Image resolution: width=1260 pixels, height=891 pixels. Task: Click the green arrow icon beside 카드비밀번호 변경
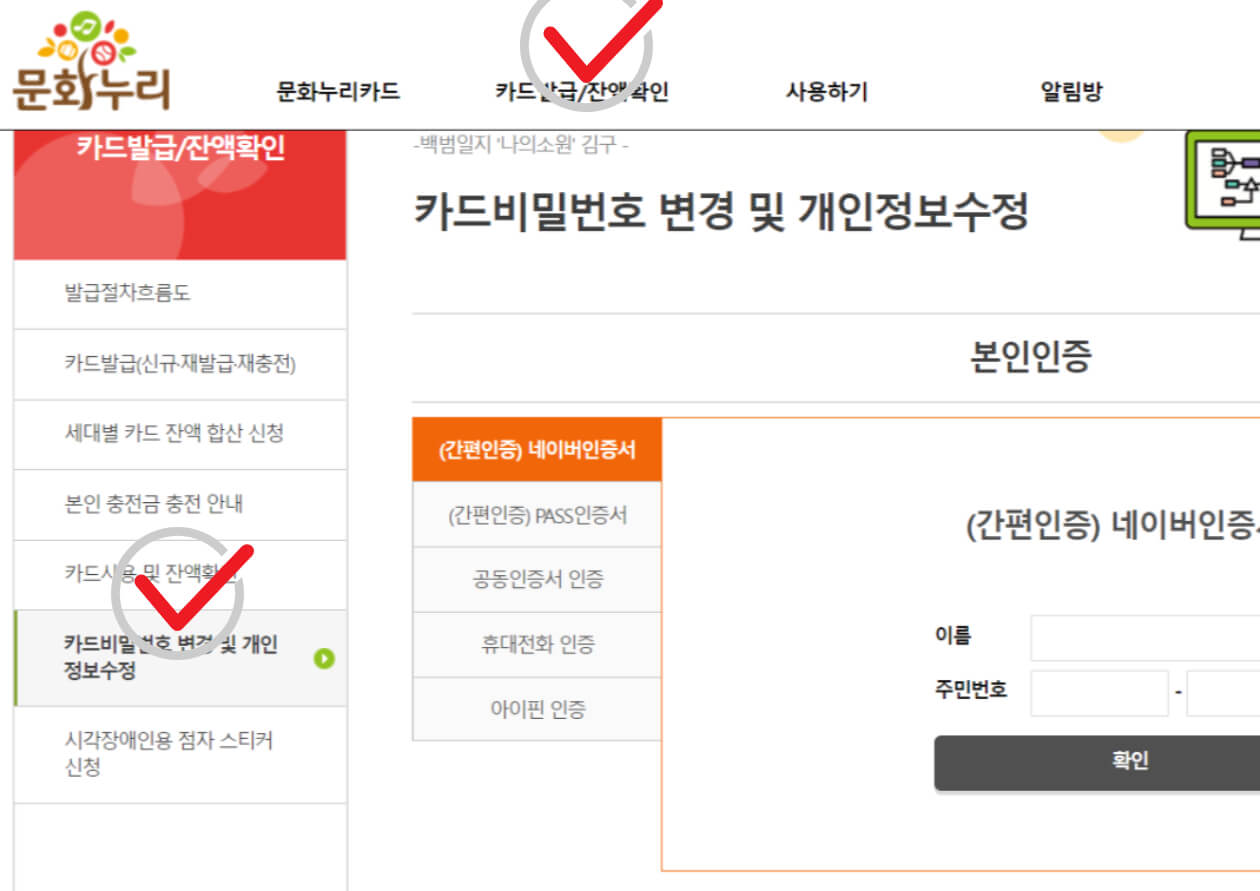tap(323, 658)
